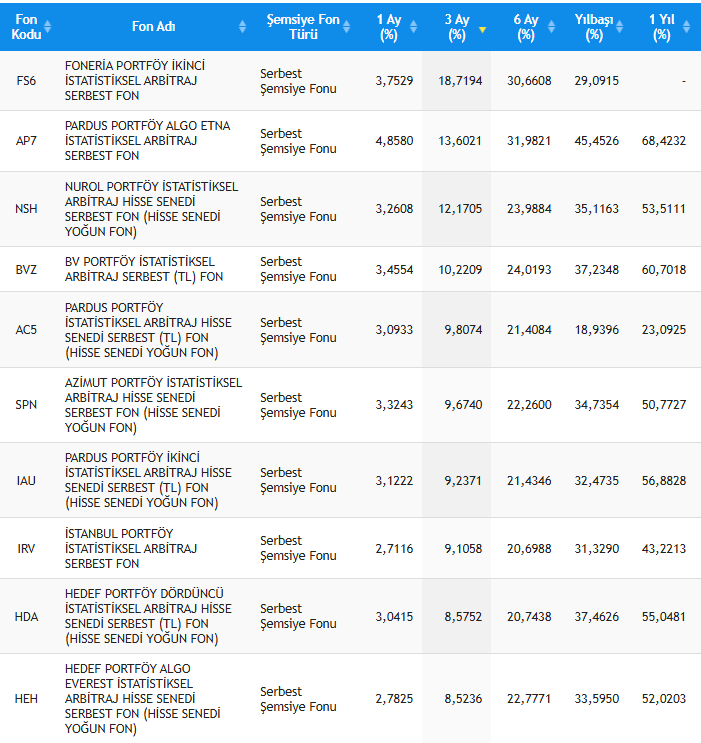Screen dimensions: 701x743
Task: Click the 3 Ay (%) header label
Action: click(457, 27)
